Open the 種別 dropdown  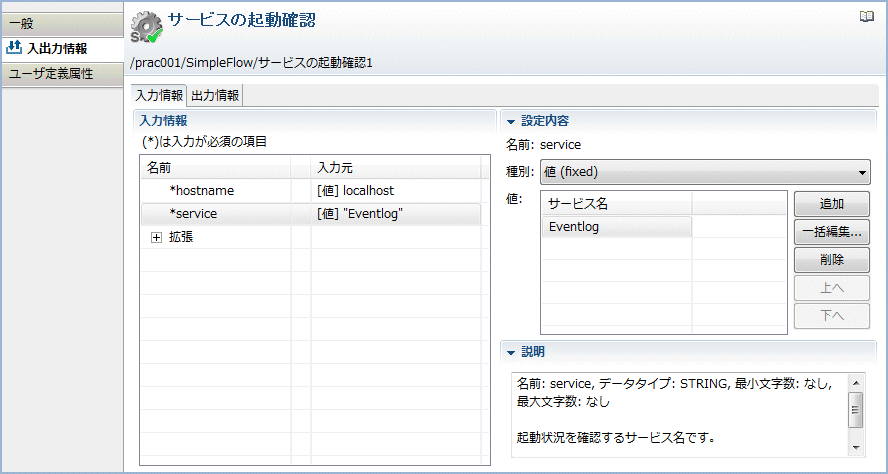[705, 172]
